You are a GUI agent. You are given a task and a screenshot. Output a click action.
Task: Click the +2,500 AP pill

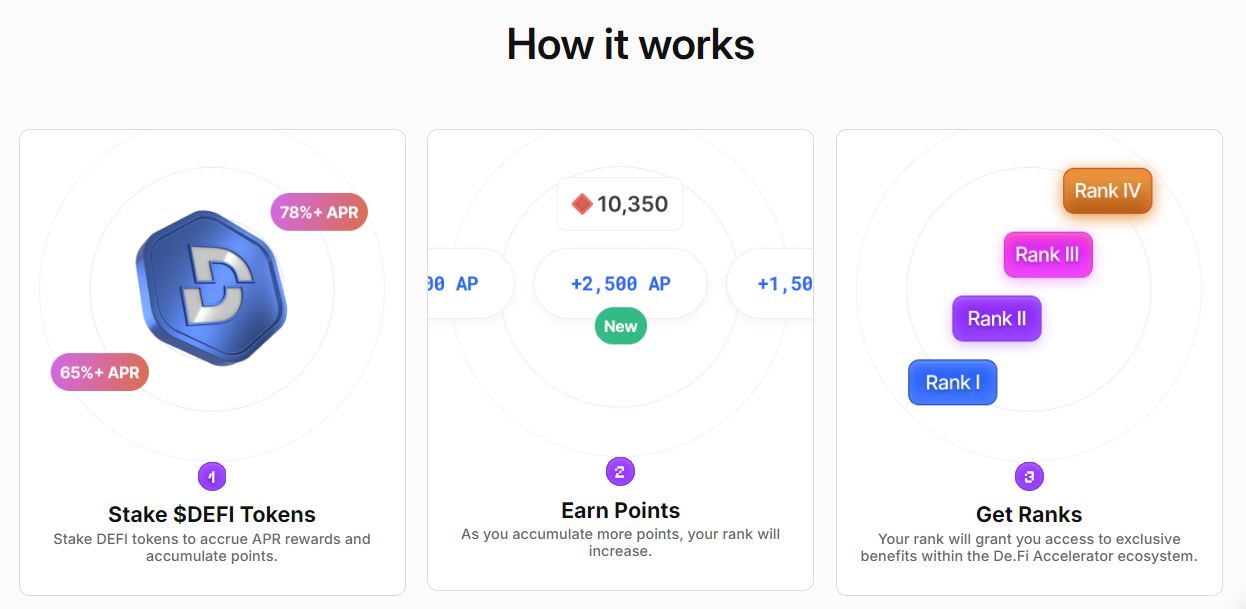pos(620,284)
